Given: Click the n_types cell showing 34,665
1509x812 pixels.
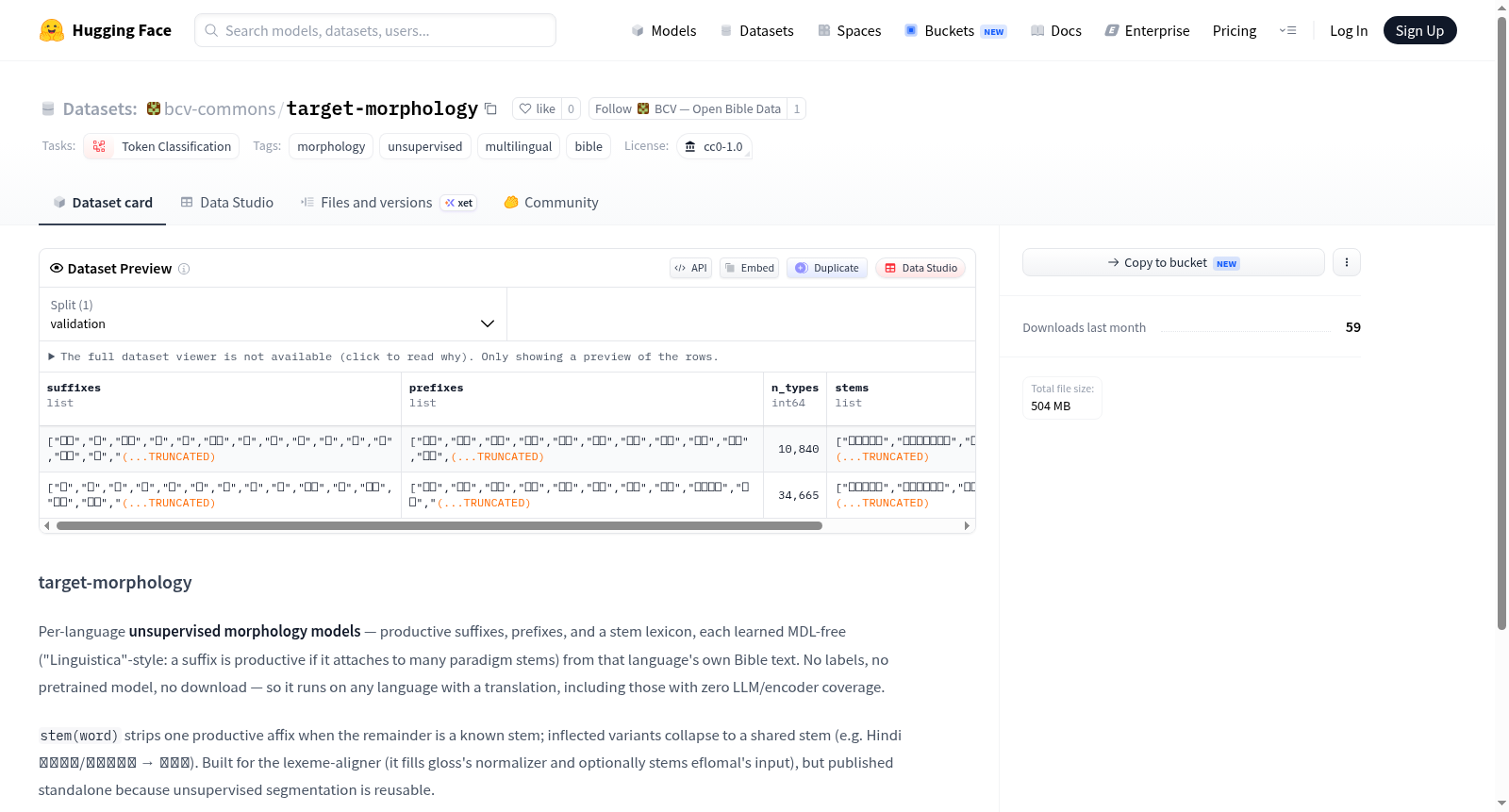Looking at the screenshot, I should pyautogui.click(x=795, y=495).
